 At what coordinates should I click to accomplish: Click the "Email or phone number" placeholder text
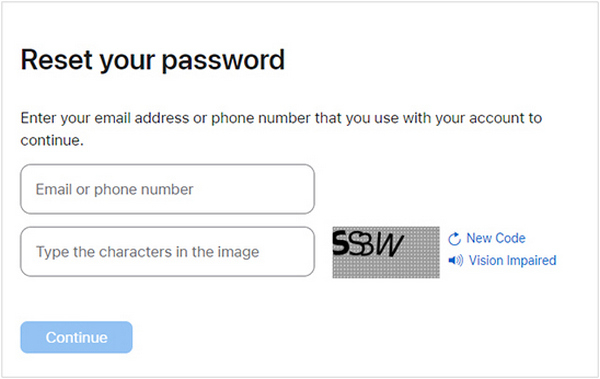click(114, 190)
